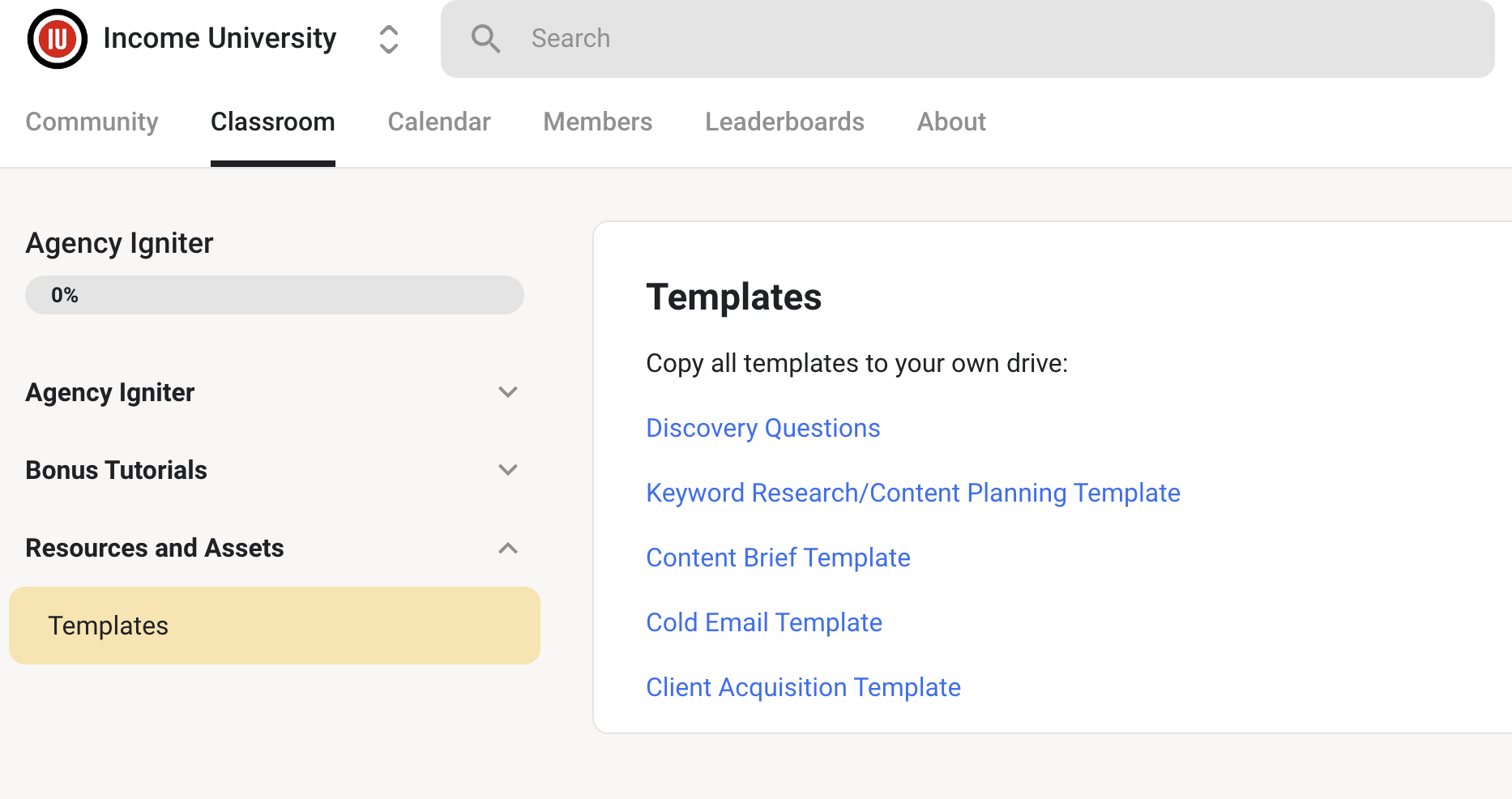Expand the Bonus Tutorials section chevron
Screen dimensions: 1512x799
coord(508,470)
